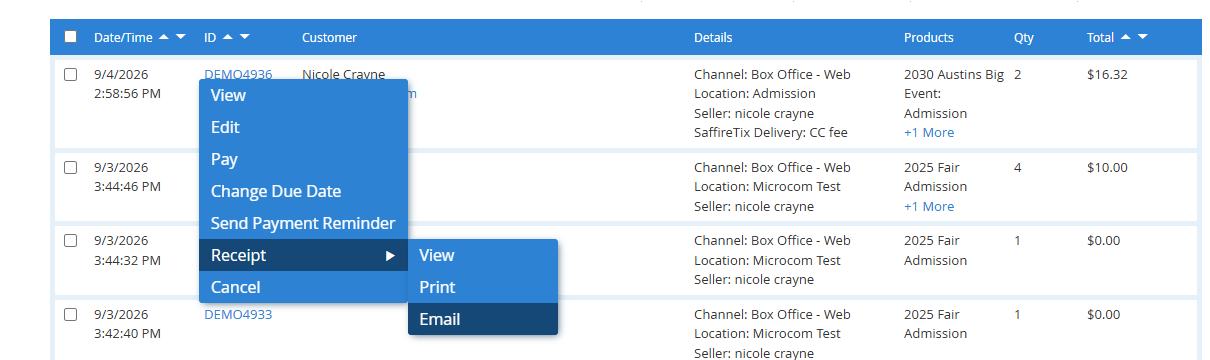Viewport: 1210px width, 360px height.
Task: Toggle the select-all checkbox in header
Action: coord(70,37)
